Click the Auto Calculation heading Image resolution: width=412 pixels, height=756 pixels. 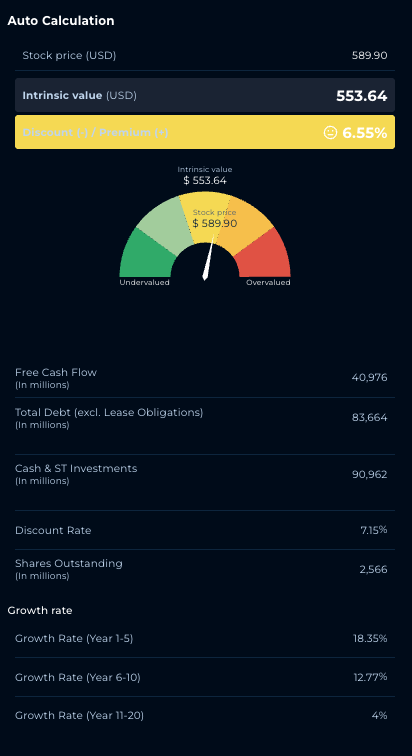coord(61,21)
